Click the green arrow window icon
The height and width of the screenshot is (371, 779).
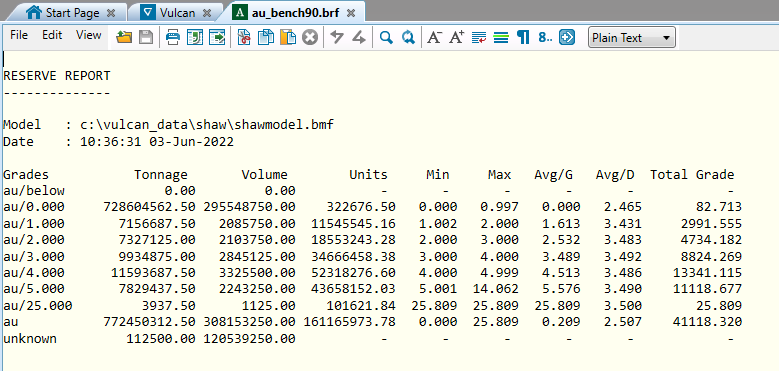217,37
